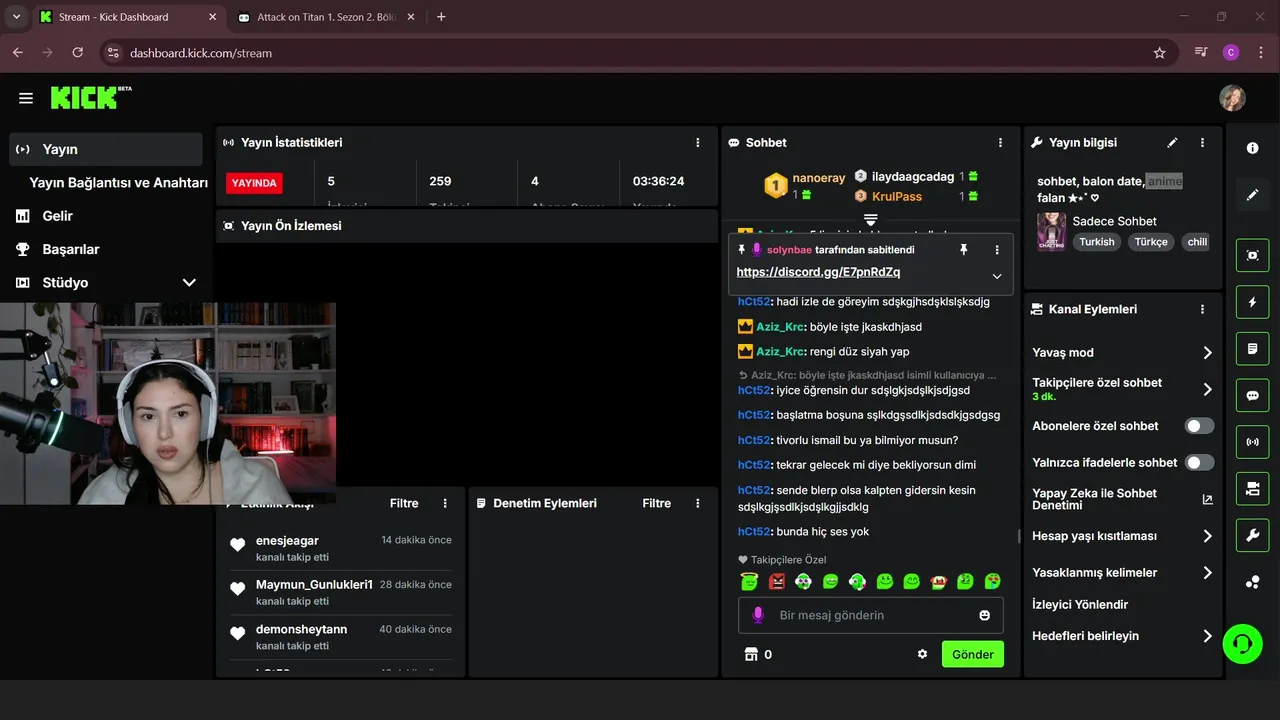Open Yayın bilgisi three-dot menu

pyautogui.click(x=1202, y=143)
